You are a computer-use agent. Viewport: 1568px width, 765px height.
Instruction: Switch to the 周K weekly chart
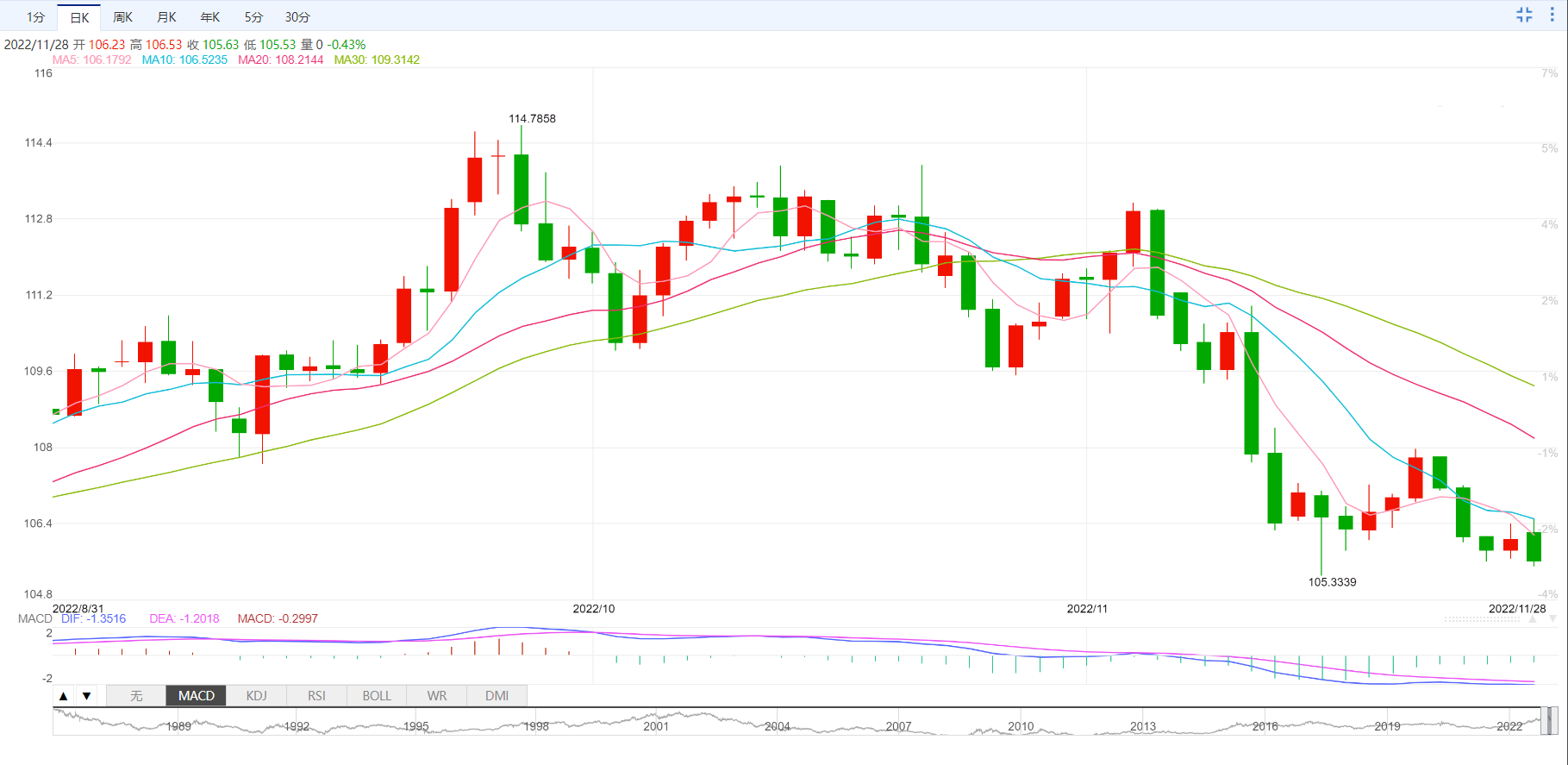pos(123,17)
